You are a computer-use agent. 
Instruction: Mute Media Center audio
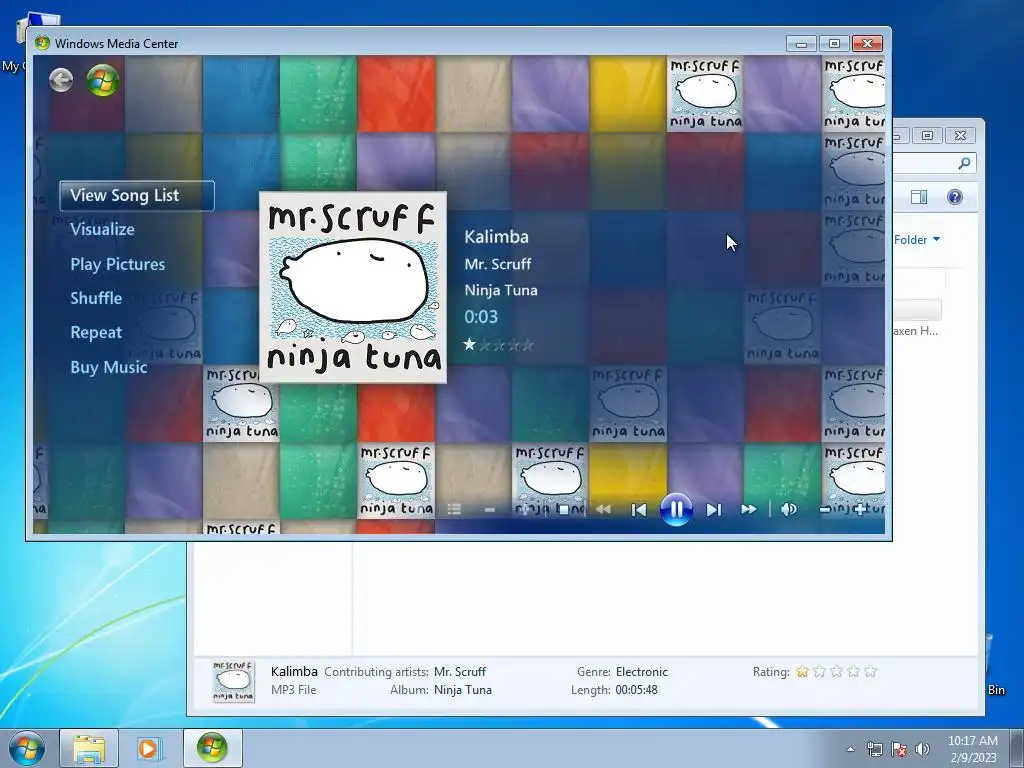(x=789, y=509)
